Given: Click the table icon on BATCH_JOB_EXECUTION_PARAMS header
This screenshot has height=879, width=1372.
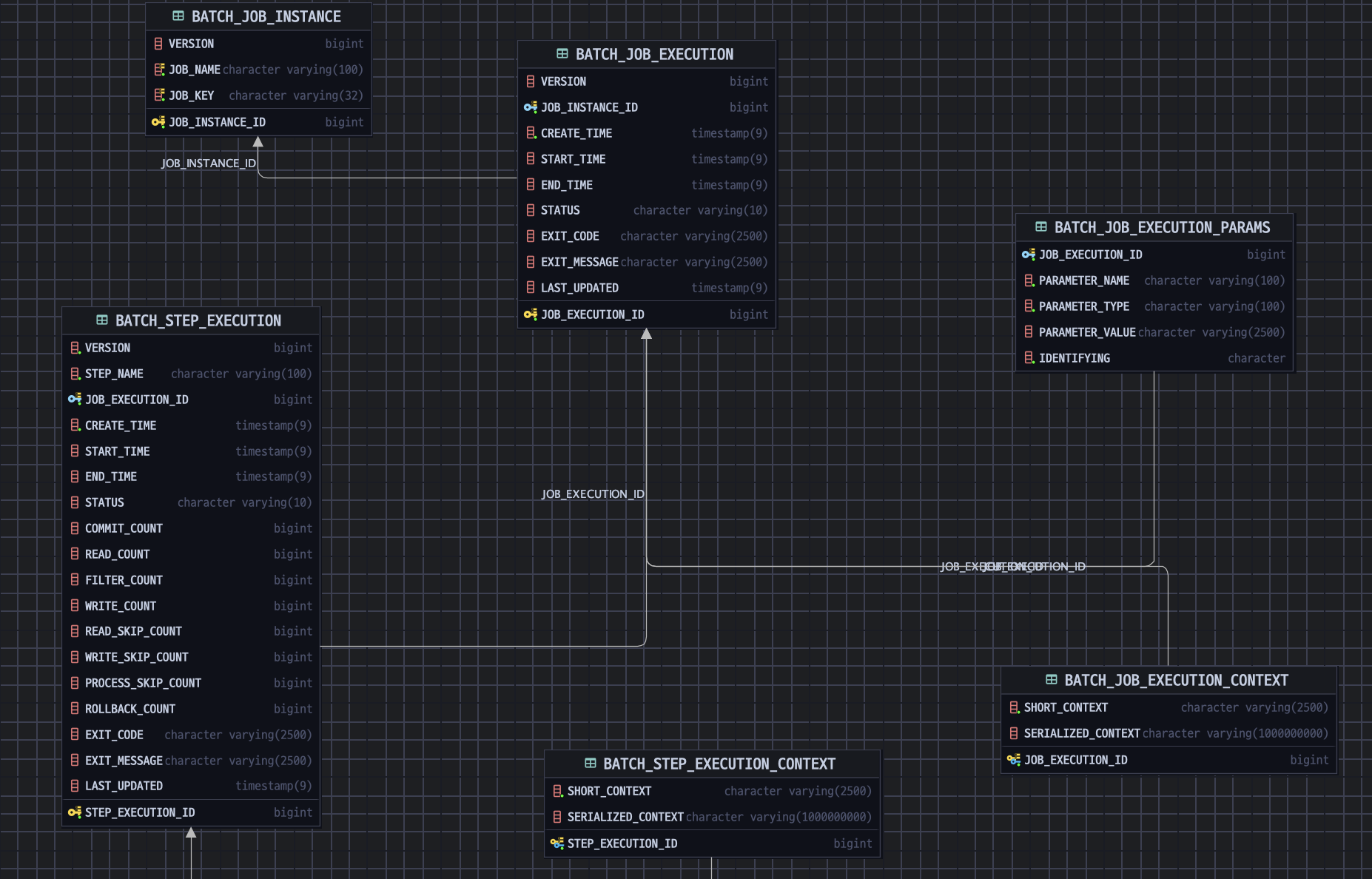Looking at the screenshot, I should click(1040, 227).
